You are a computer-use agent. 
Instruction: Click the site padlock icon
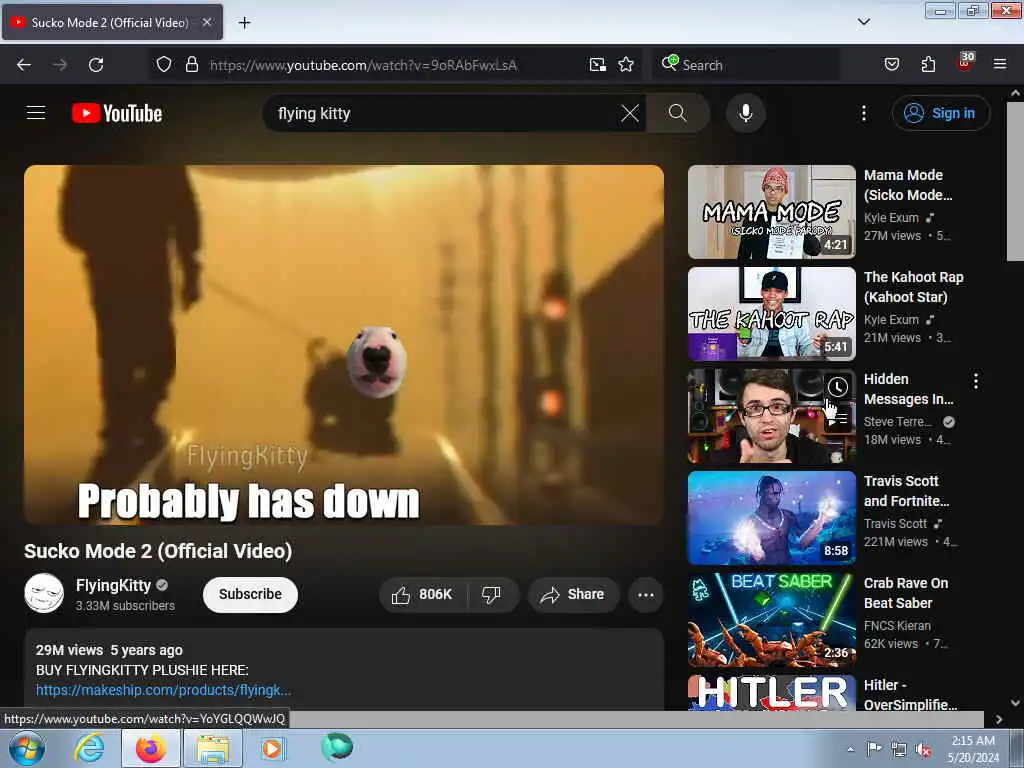(191, 65)
